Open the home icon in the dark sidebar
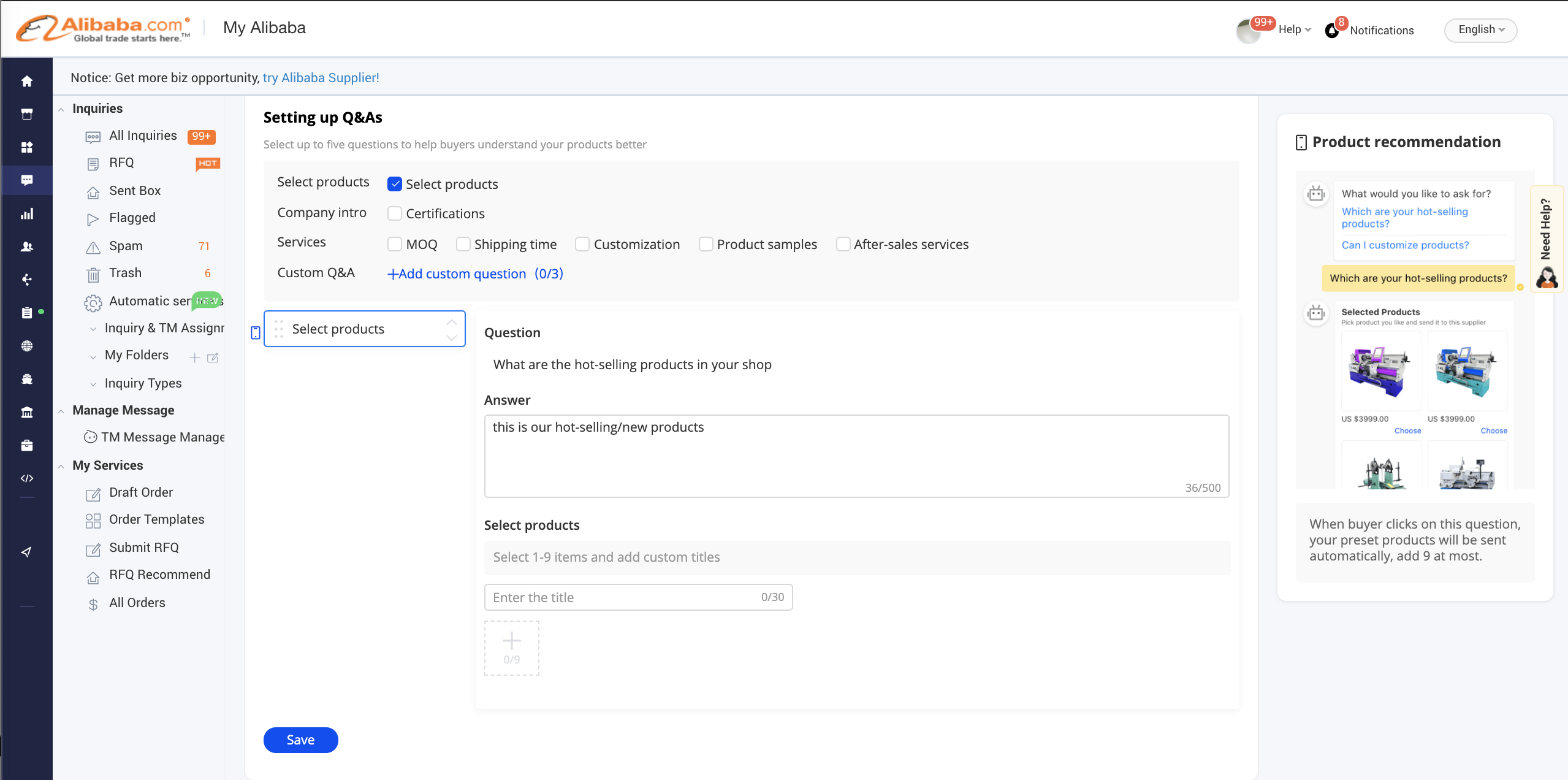 point(27,81)
